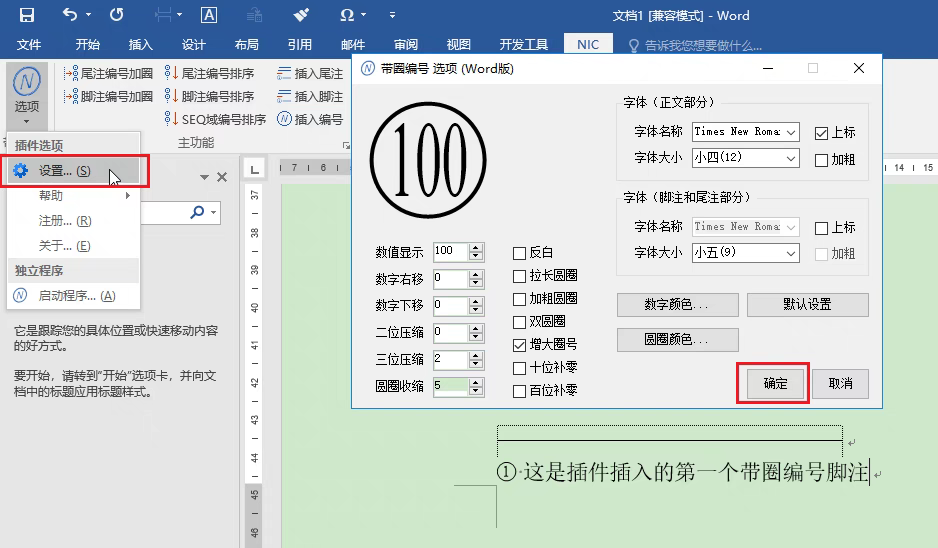This screenshot has width=938, height=548.
Task: Toggle the 反白 checkbox
Action: pos(519,254)
